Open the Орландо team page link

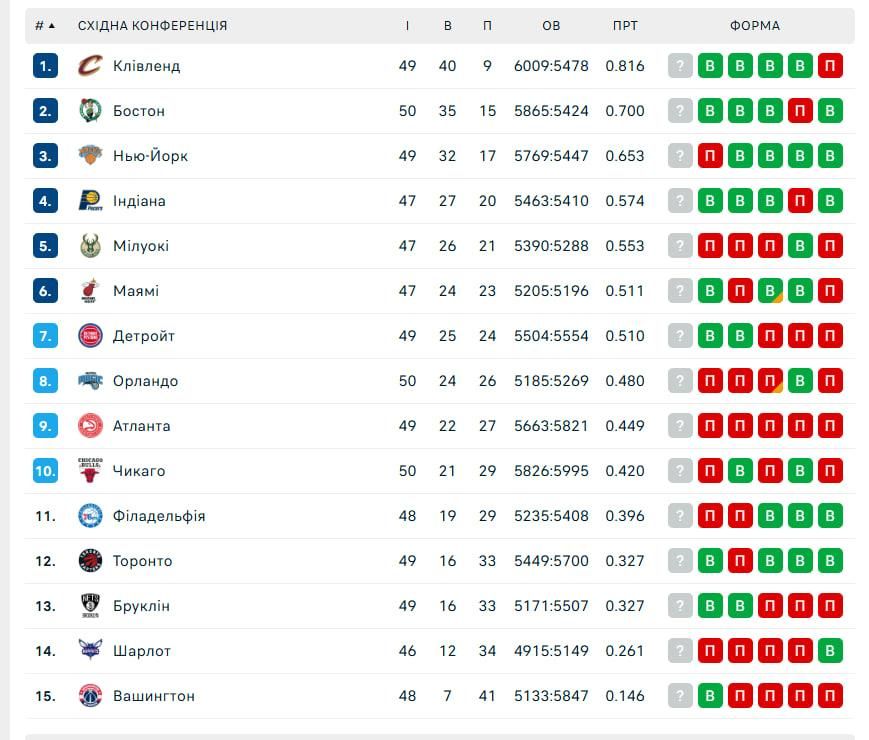pyautogui.click(x=145, y=381)
